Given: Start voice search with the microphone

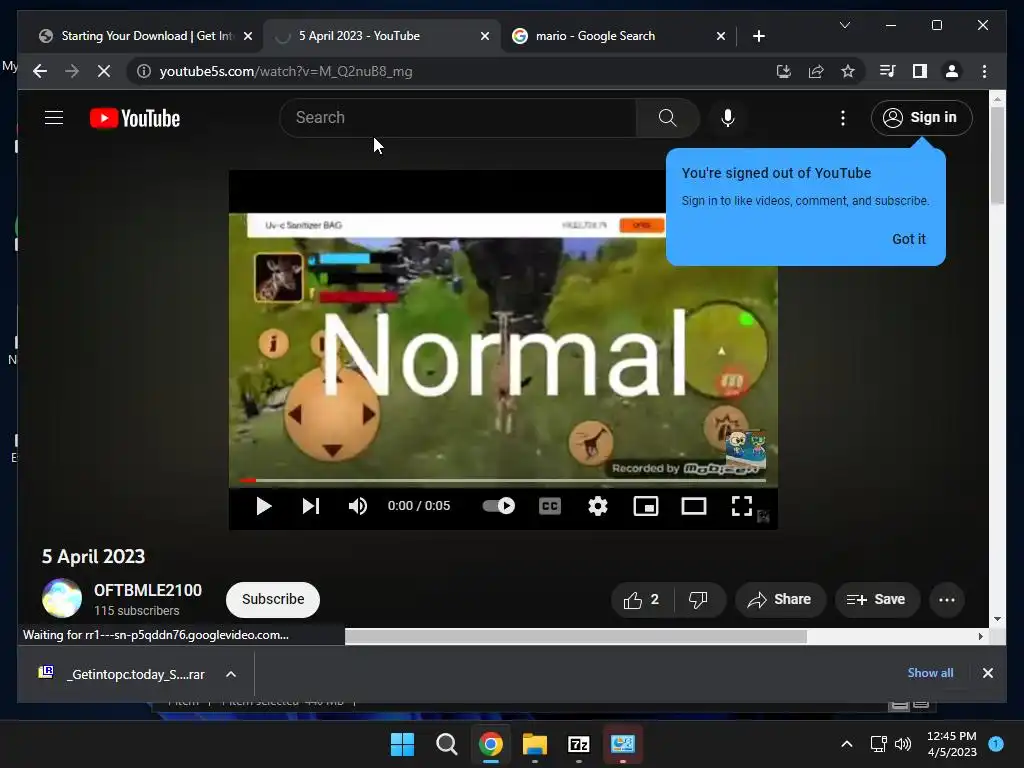Looking at the screenshot, I should tap(728, 118).
